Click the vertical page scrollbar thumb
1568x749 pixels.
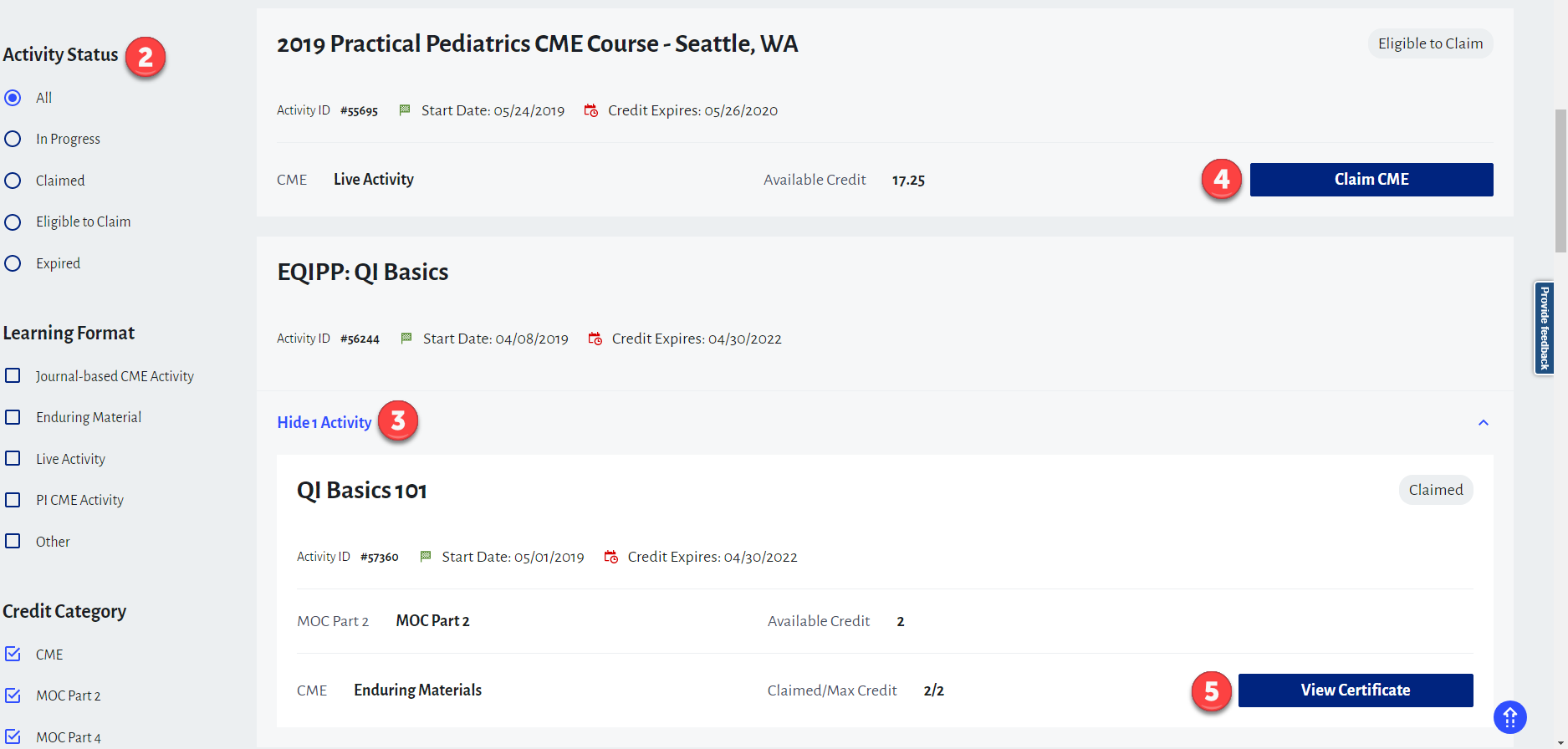pos(1560,180)
